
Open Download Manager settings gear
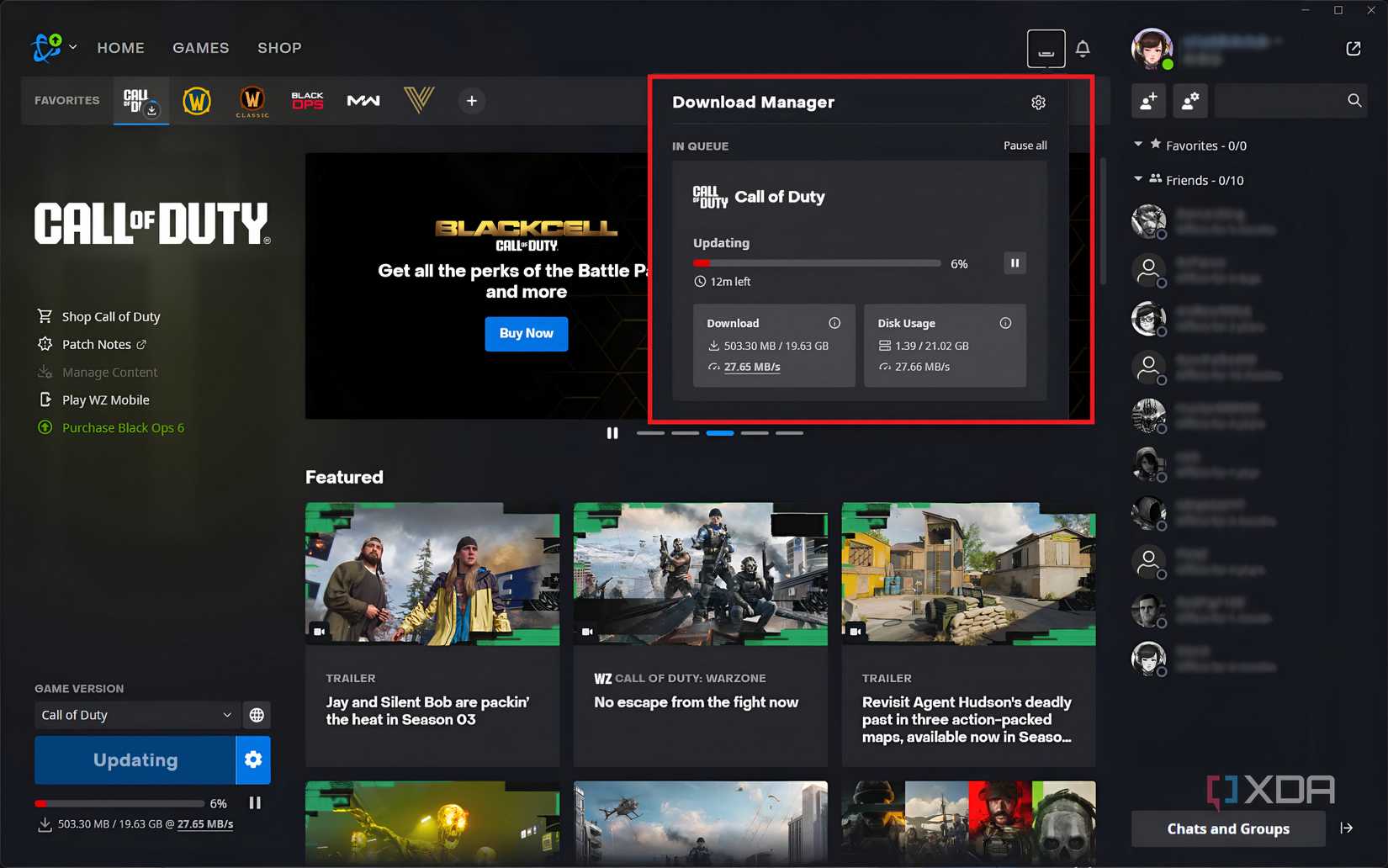pyautogui.click(x=1038, y=102)
